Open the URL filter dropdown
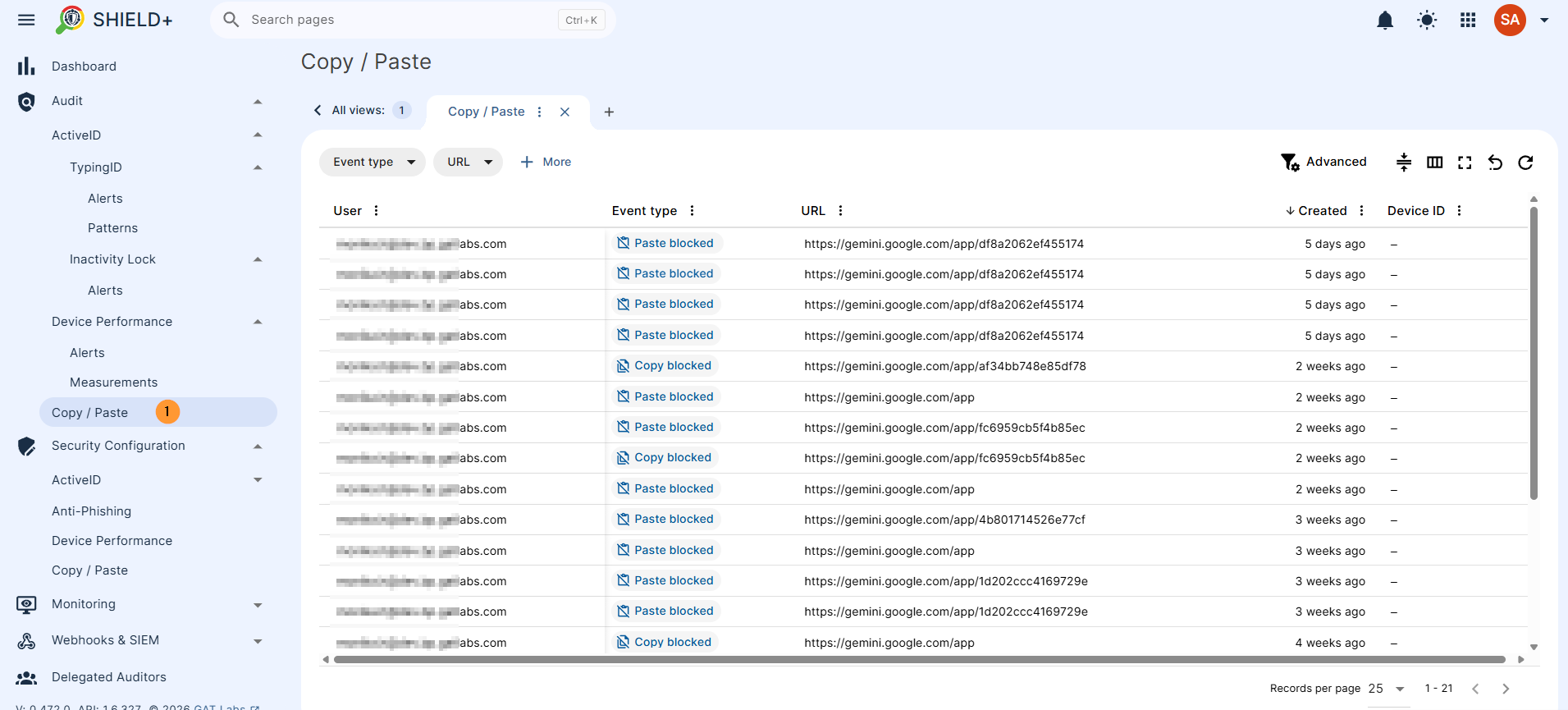 [468, 162]
